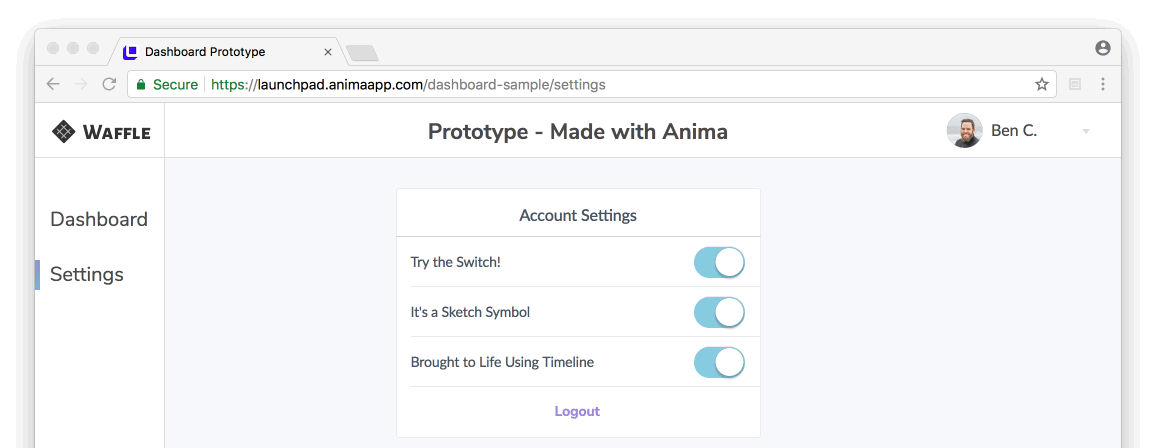The image size is (1159, 448).
Task: Toggle the 'Try the Switch!' switch
Action: point(719,262)
